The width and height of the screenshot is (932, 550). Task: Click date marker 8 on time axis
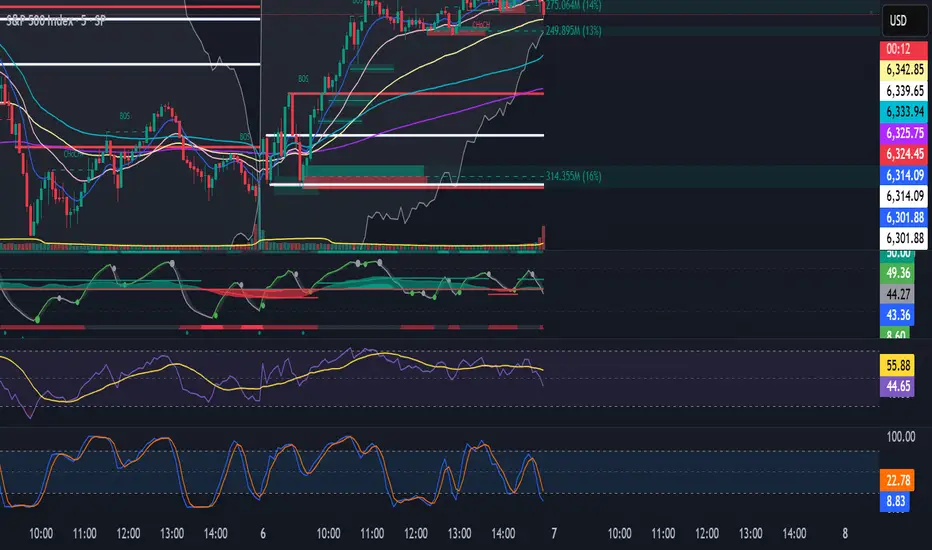click(845, 533)
